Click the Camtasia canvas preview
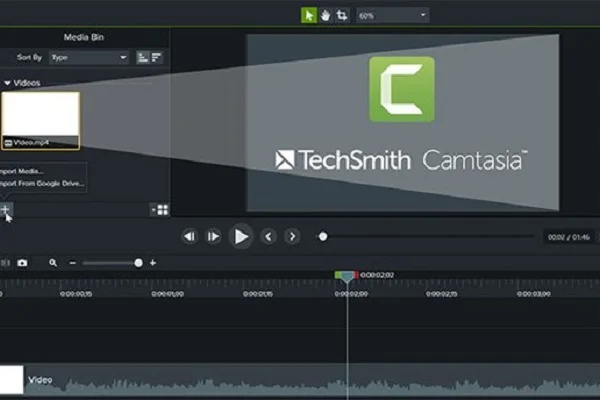Screen dimensions: 600x400 [403, 122]
